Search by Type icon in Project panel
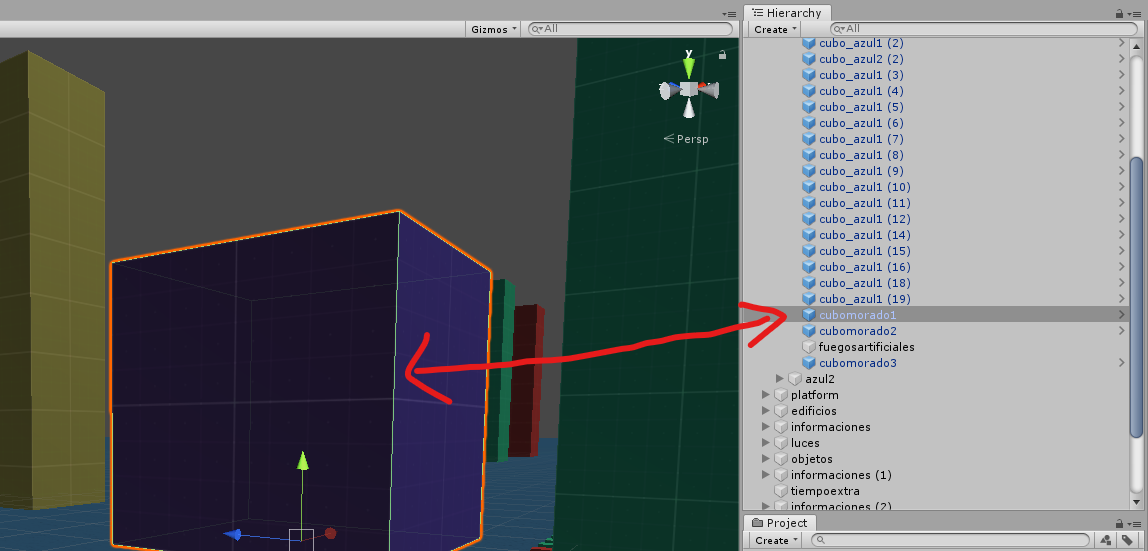The height and width of the screenshot is (551, 1148). coord(1108,540)
